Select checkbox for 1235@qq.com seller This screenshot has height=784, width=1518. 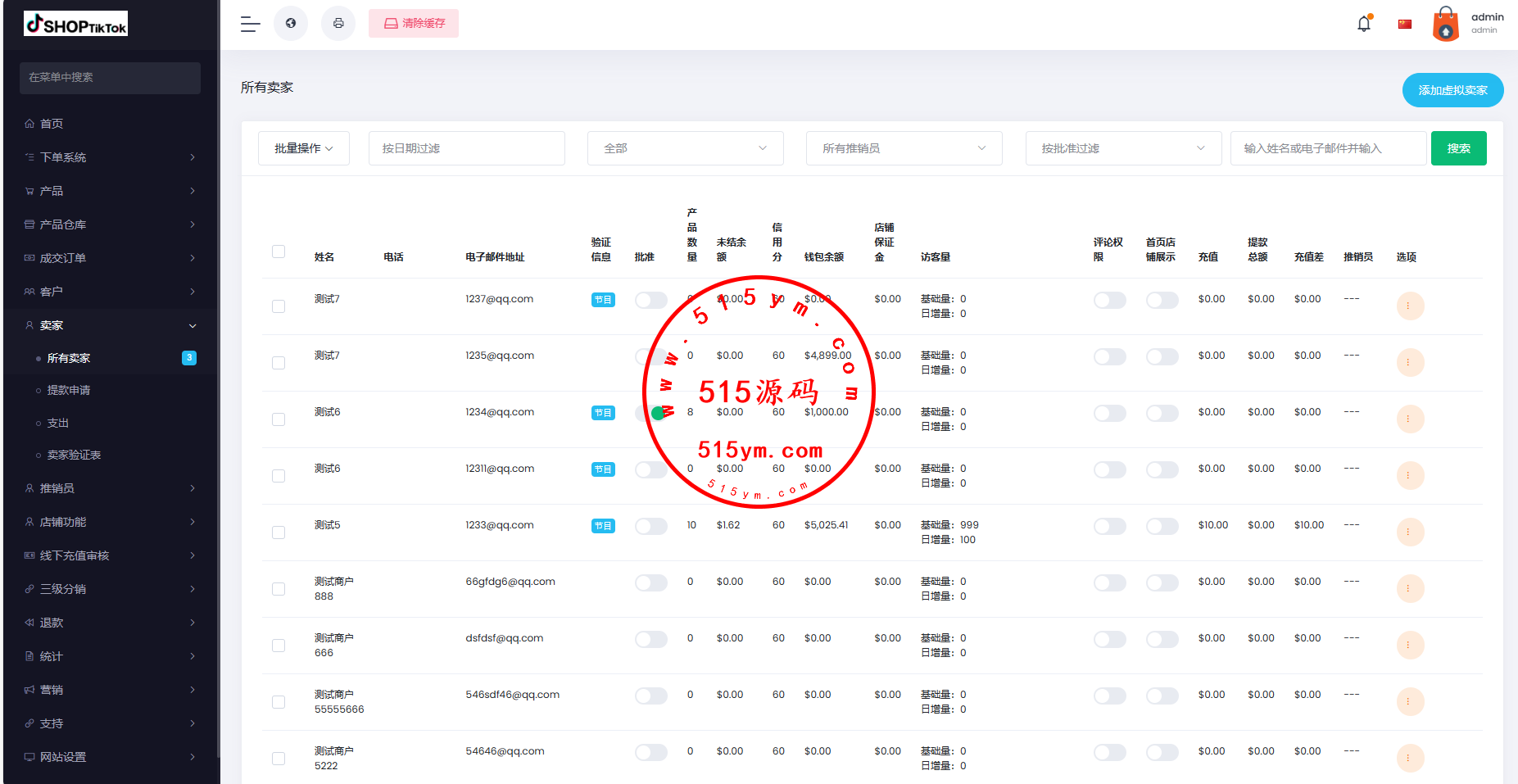[x=279, y=363]
